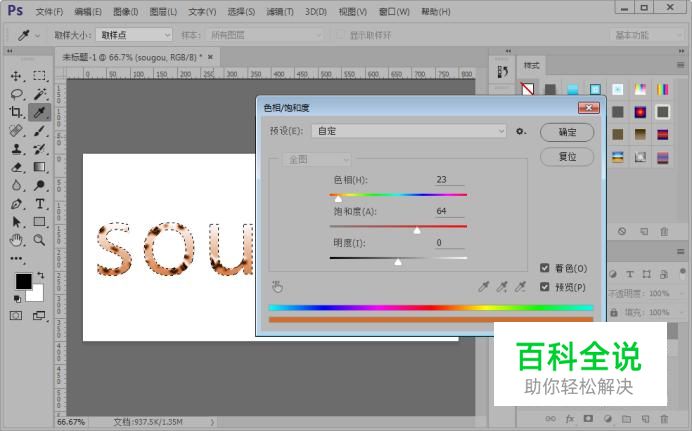This screenshot has height=431, width=692.
Task: Open the 基本功能 workspace dropdown
Action: tap(647, 35)
